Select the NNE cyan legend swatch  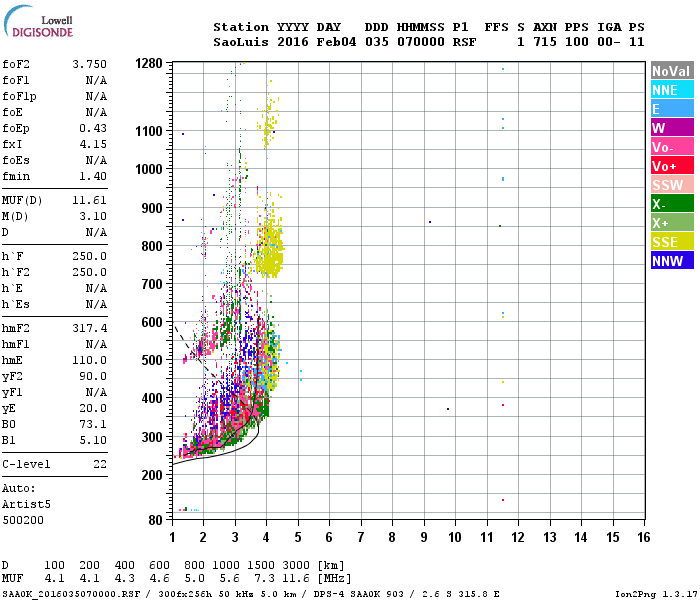pyautogui.click(x=672, y=90)
